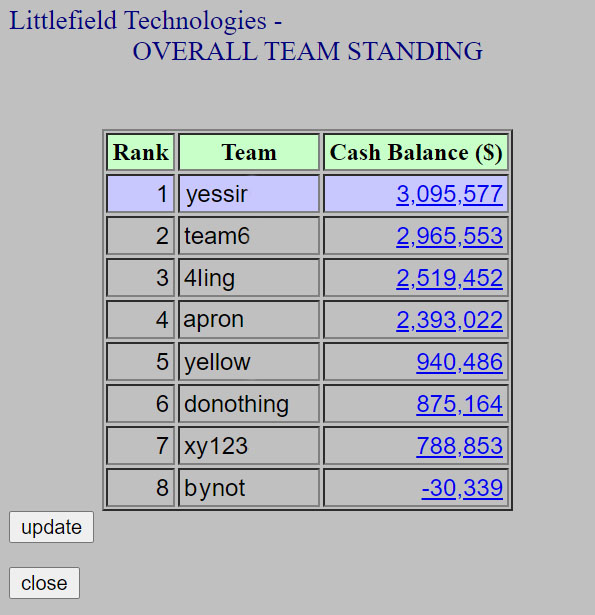Click the Cash Balance ($) column header

416,152
